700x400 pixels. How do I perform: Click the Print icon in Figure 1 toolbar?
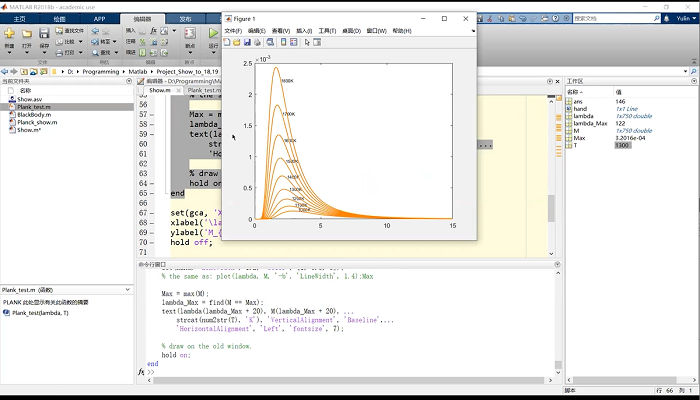click(258, 42)
